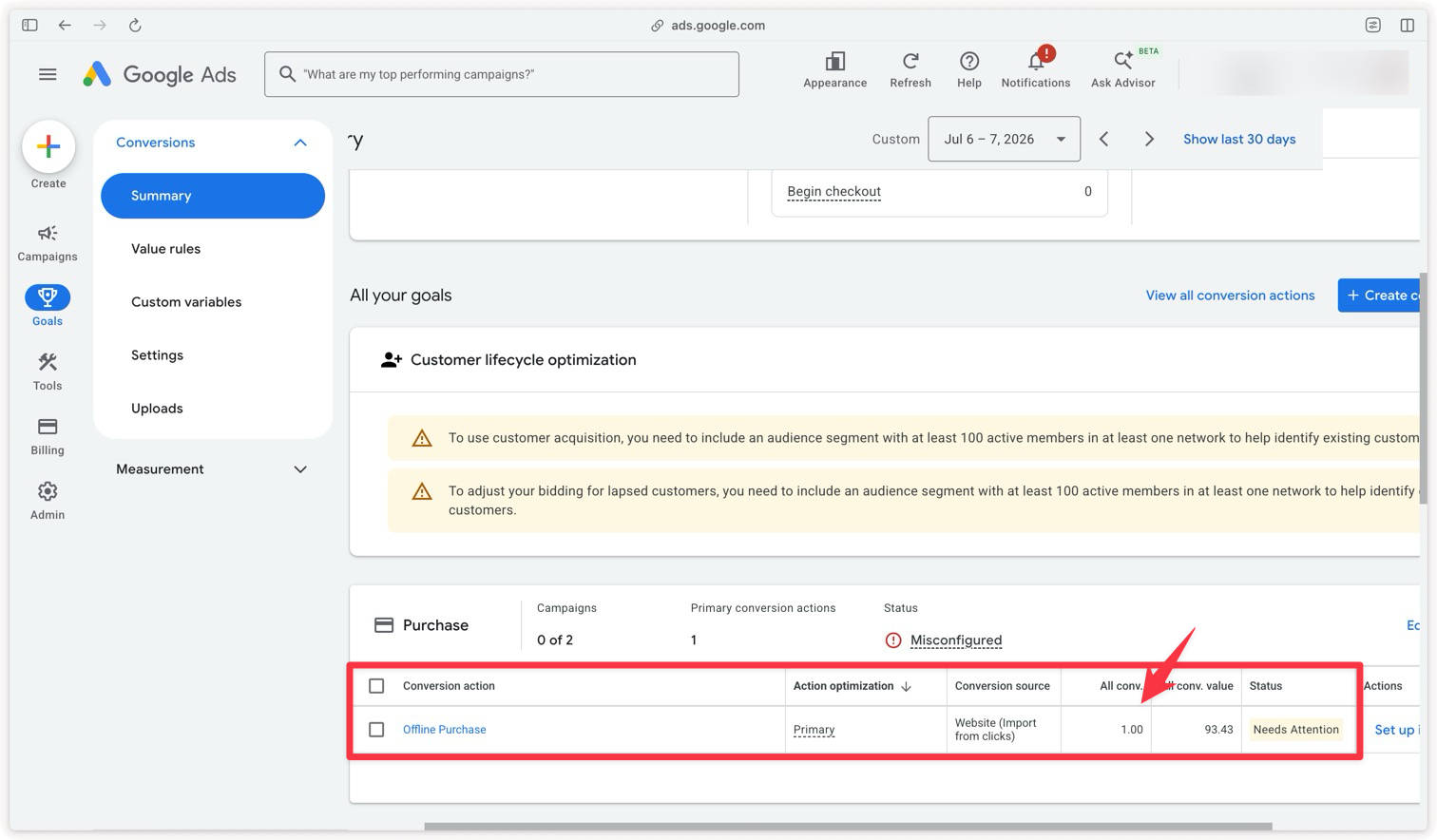Expand the Measurement section

click(300, 469)
